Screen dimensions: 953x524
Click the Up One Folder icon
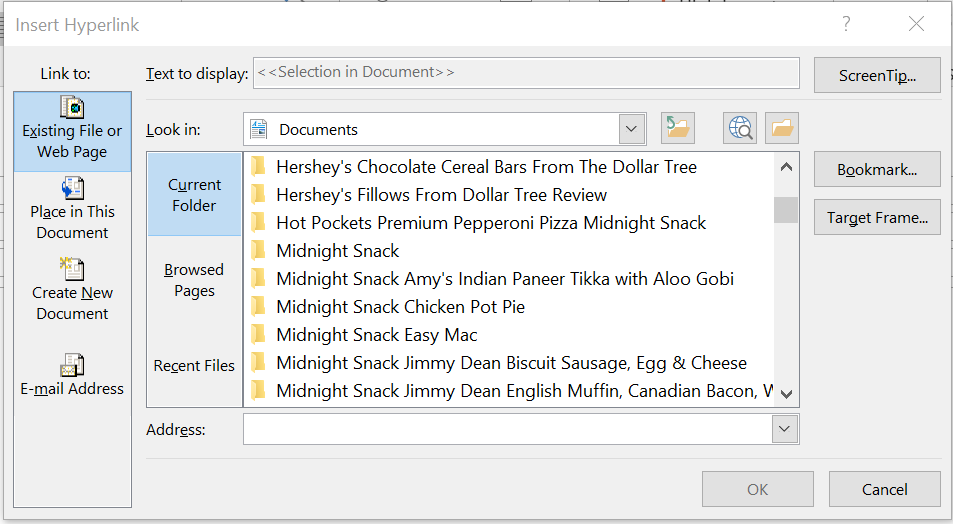[677, 128]
